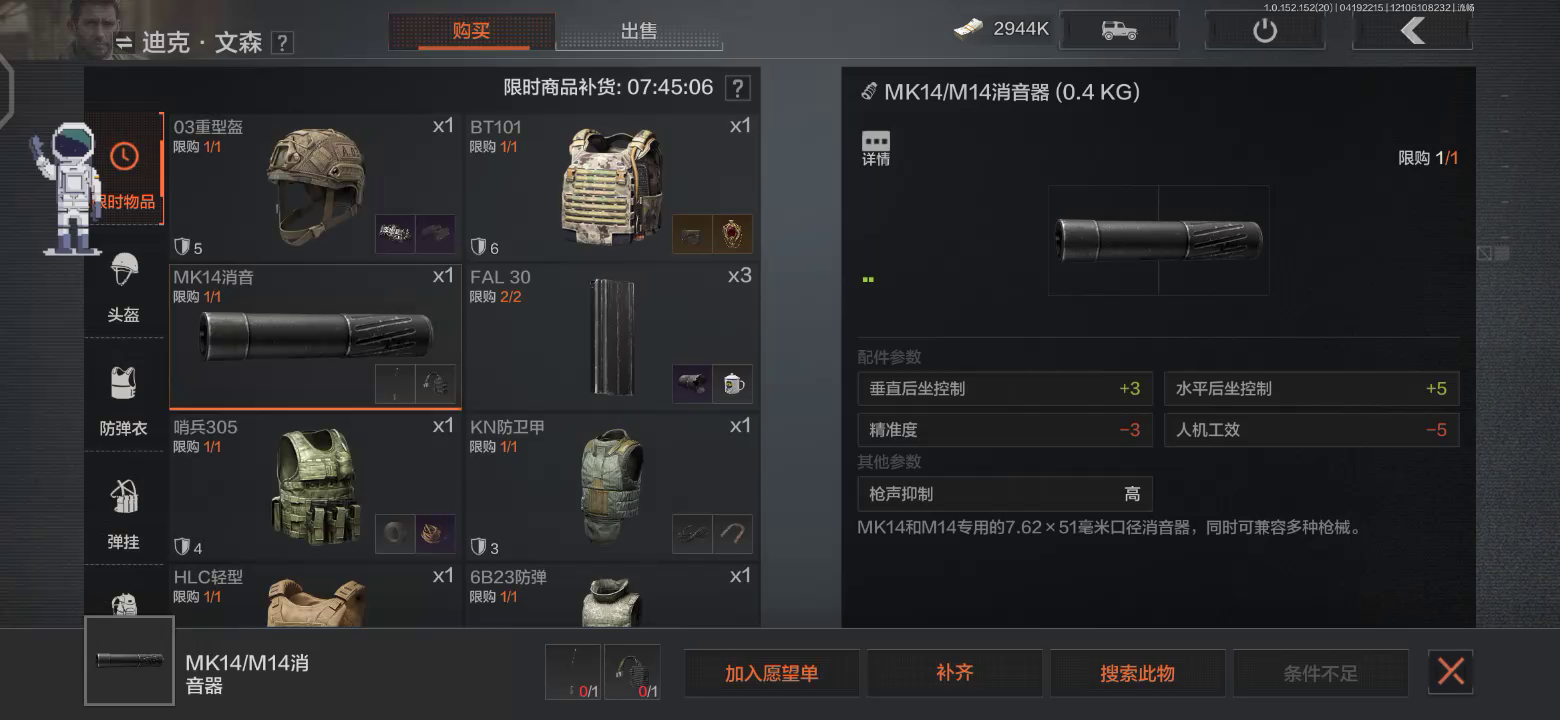1560x720 pixels.
Task: Select the FAL 30 magazine item
Action: [x=612, y=337]
